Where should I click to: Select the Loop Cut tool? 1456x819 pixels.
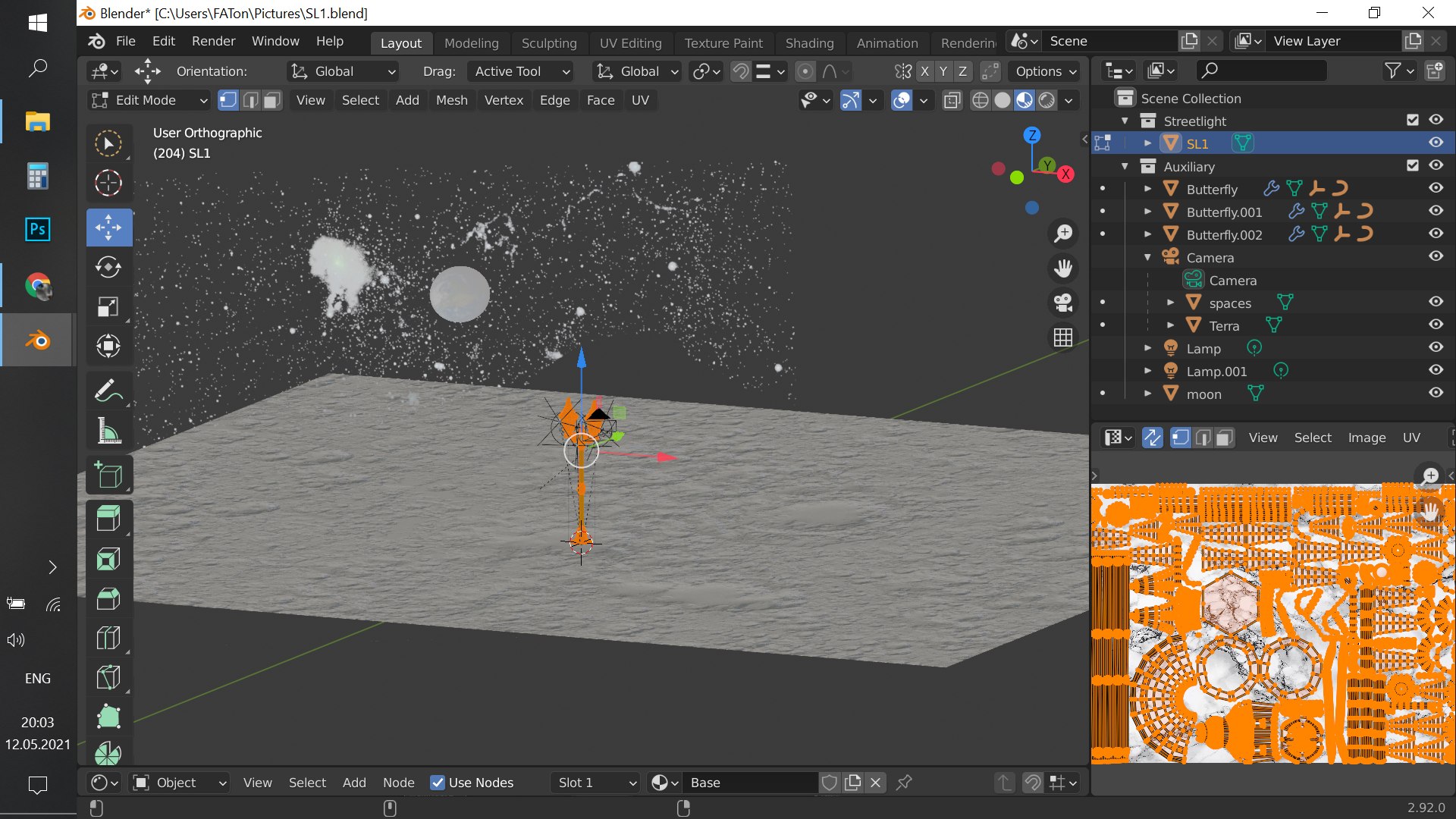click(x=108, y=638)
